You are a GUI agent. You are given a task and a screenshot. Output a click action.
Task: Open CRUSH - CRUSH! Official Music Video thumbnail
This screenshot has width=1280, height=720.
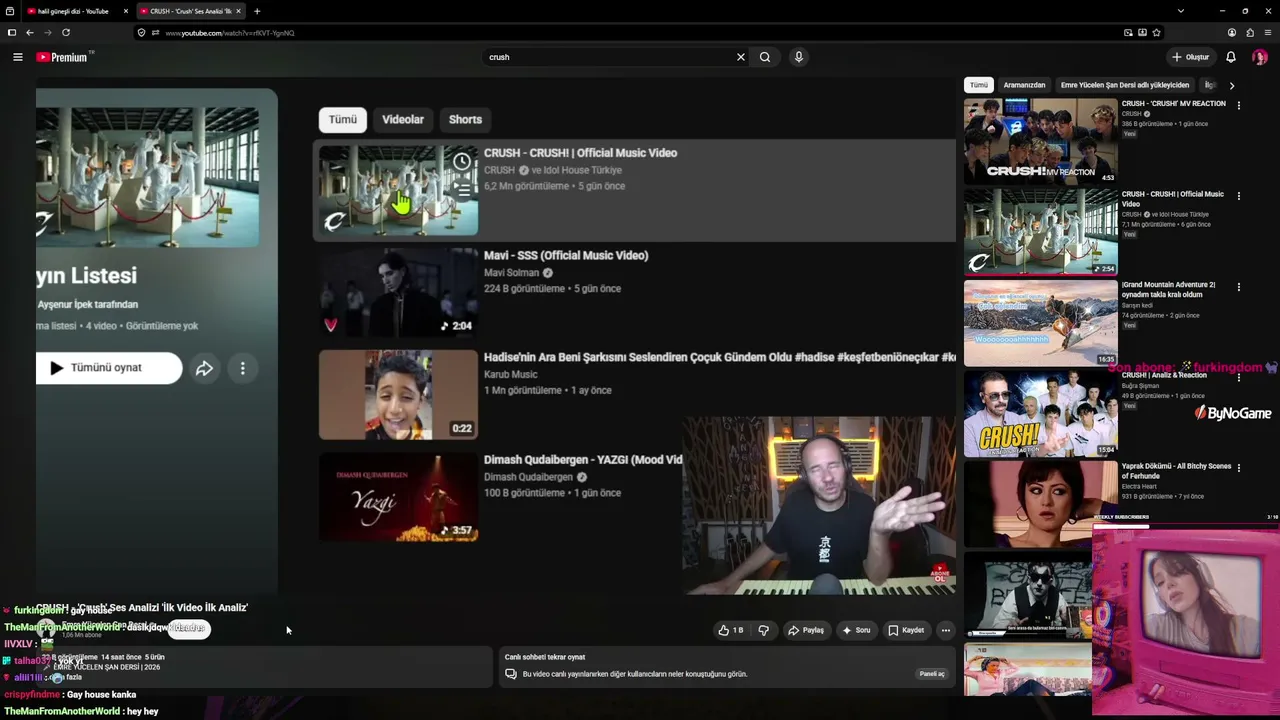point(398,191)
